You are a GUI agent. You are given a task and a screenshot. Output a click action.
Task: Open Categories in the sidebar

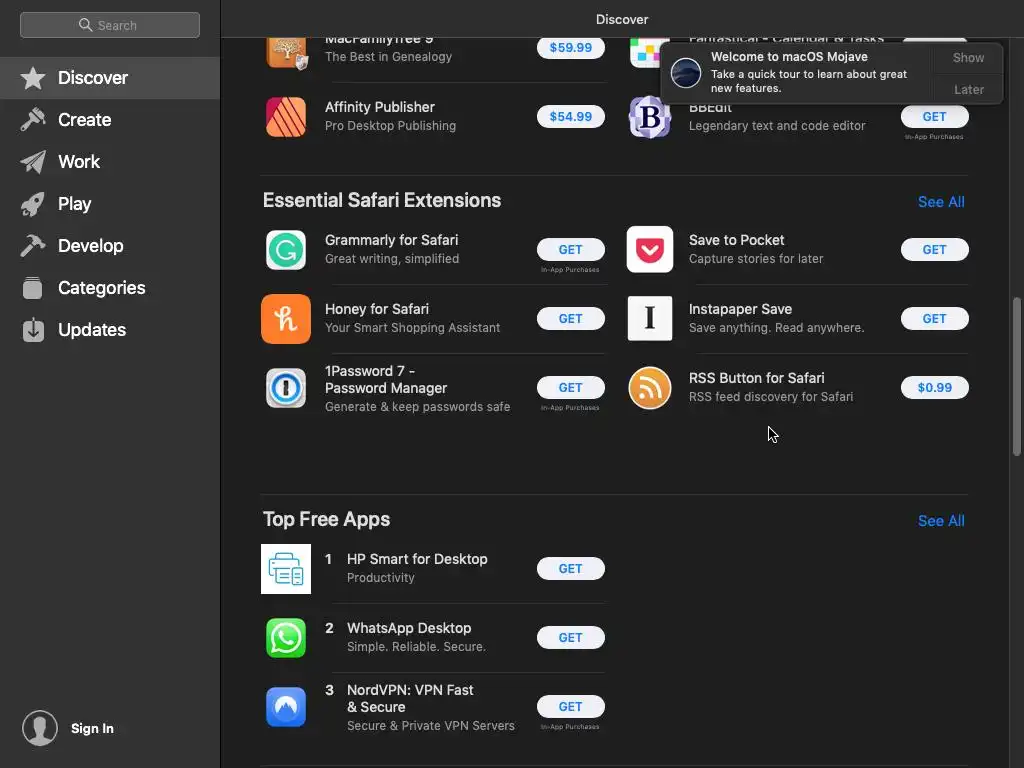point(110,288)
